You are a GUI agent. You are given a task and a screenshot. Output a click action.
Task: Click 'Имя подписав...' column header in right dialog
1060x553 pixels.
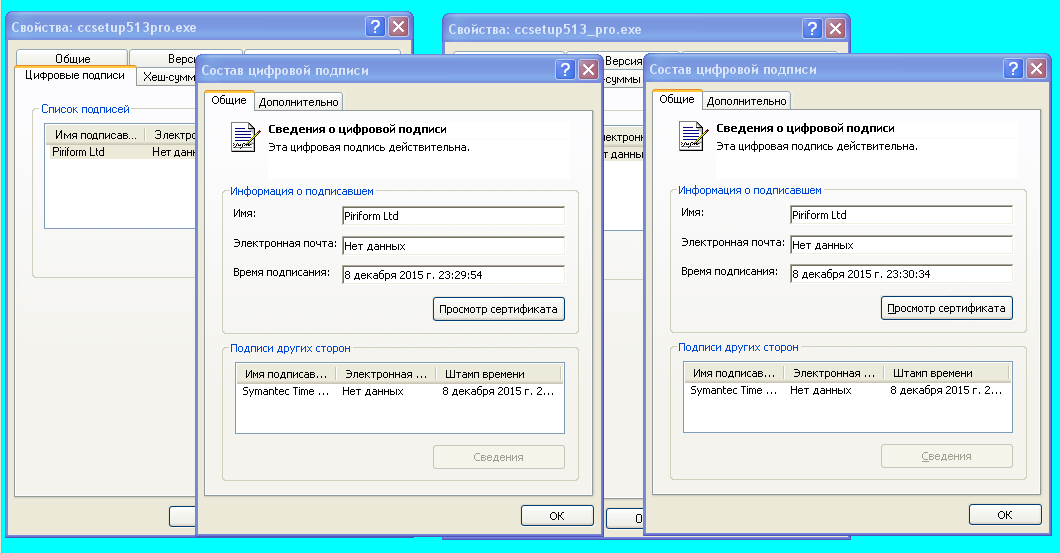(x=734, y=372)
